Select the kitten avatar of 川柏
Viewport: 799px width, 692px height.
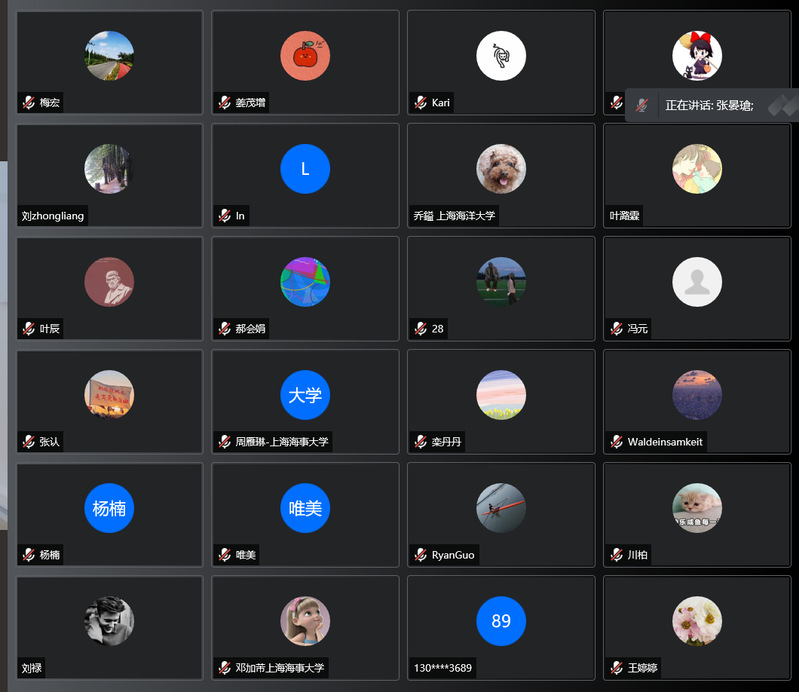click(x=697, y=508)
